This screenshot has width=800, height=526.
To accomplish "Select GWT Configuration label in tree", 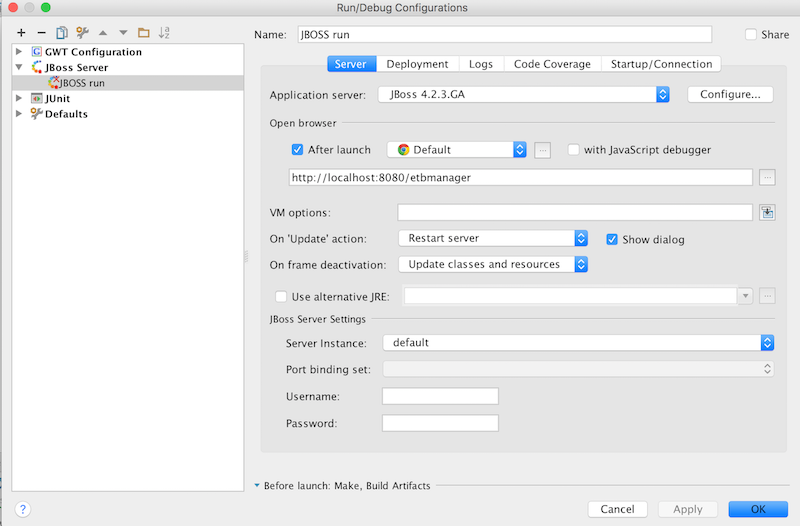I will [93, 52].
